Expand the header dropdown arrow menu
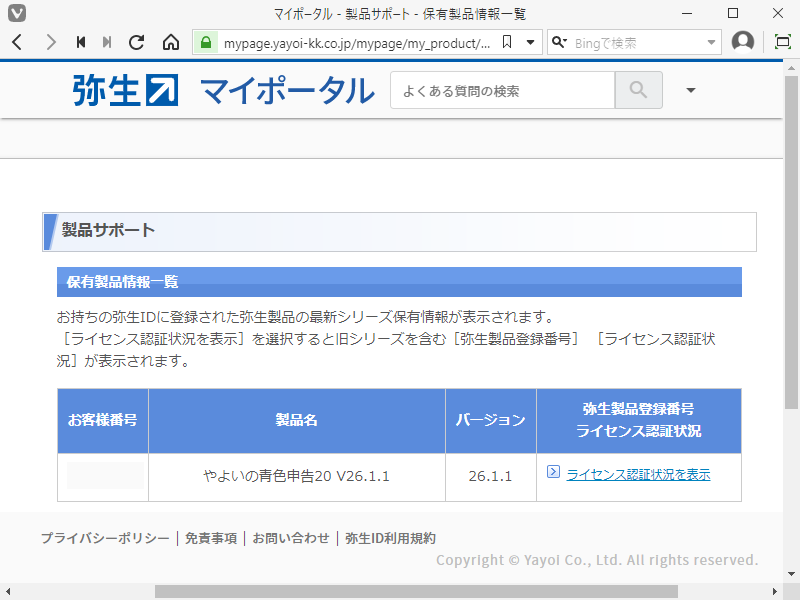This screenshot has width=800, height=600. [x=691, y=90]
